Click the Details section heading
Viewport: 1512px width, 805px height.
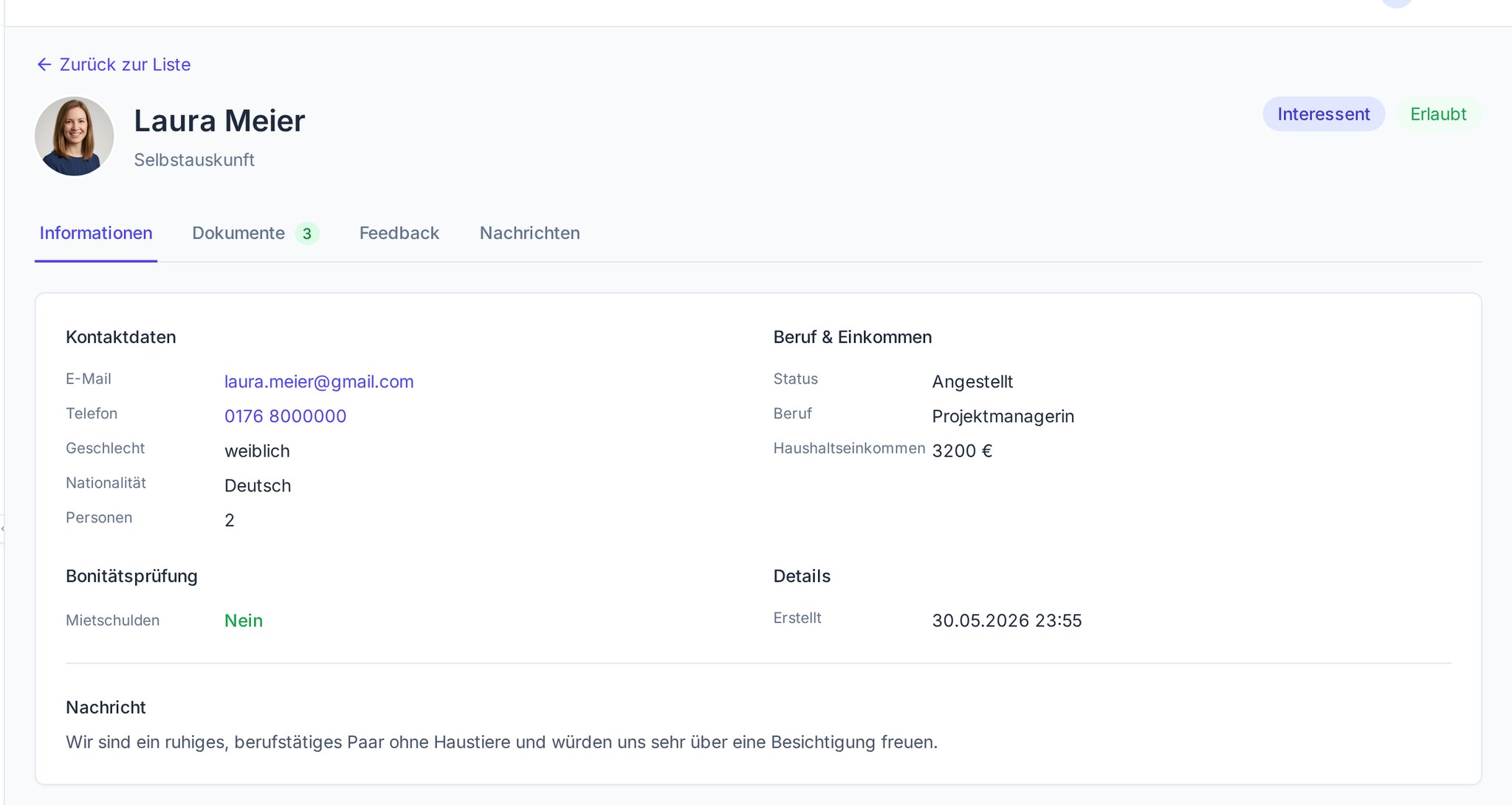tap(802, 576)
